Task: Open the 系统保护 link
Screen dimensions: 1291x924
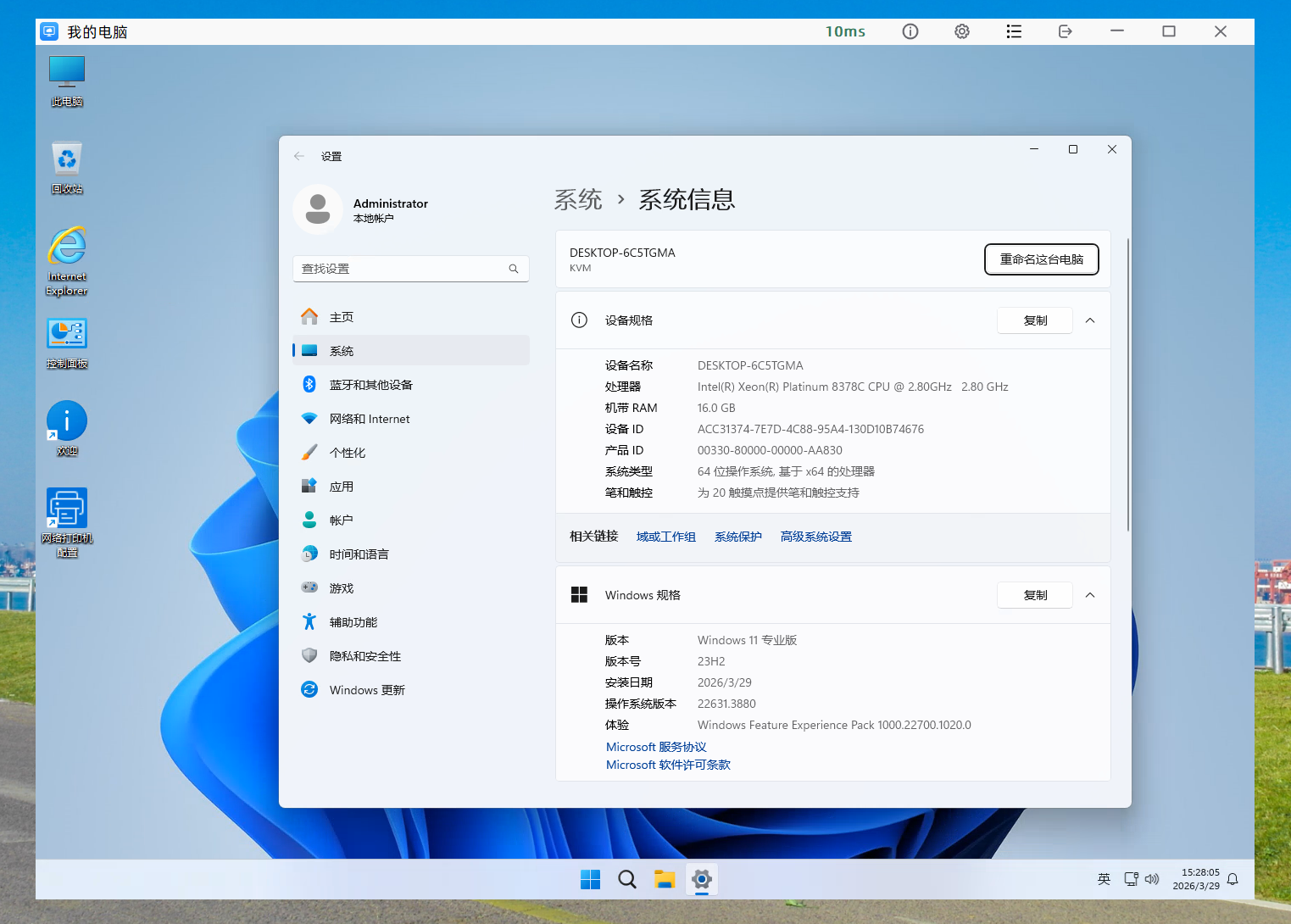Action: [x=738, y=537]
